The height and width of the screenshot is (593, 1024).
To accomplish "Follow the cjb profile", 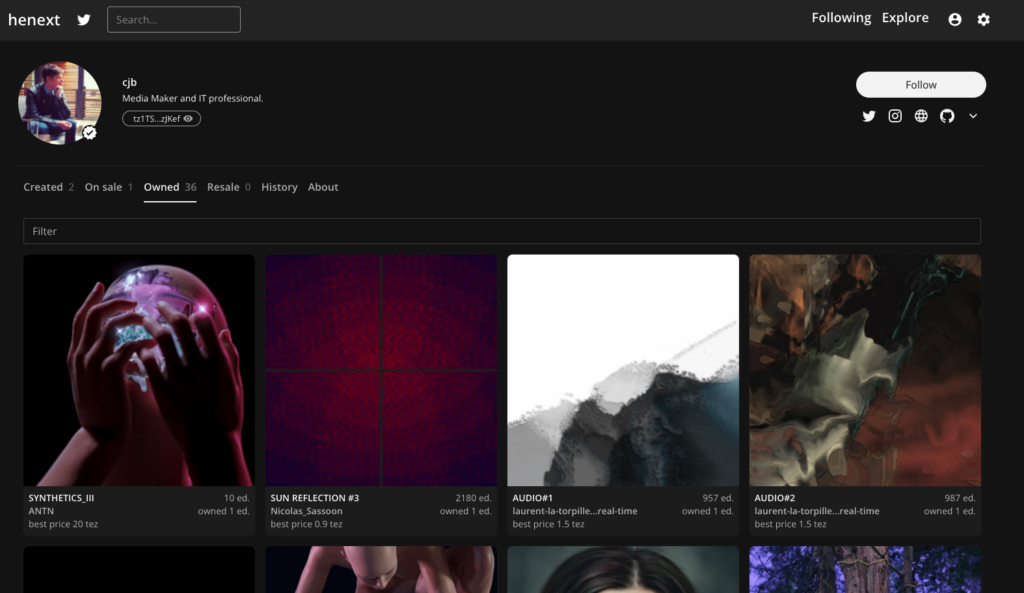I will pos(921,85).
